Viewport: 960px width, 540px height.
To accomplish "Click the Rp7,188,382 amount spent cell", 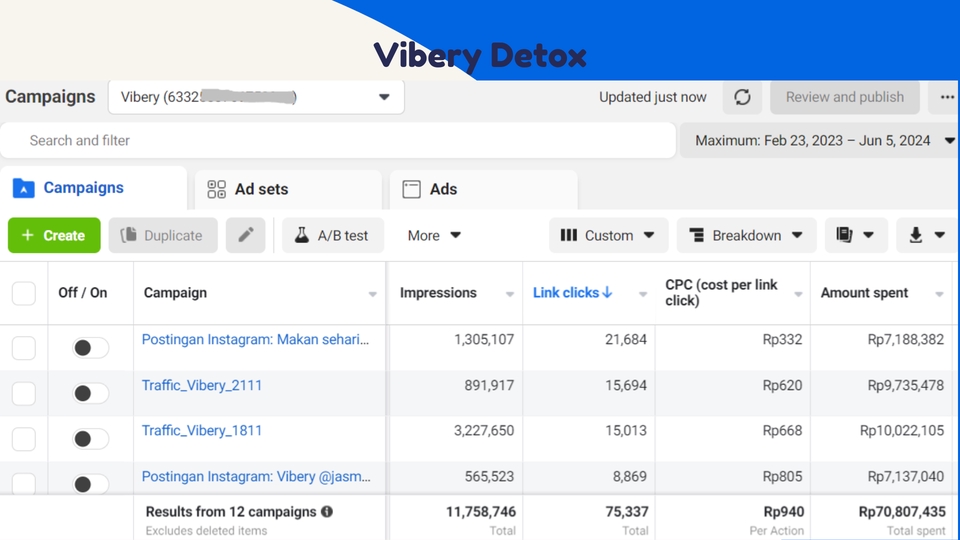I will coord(906,339).
